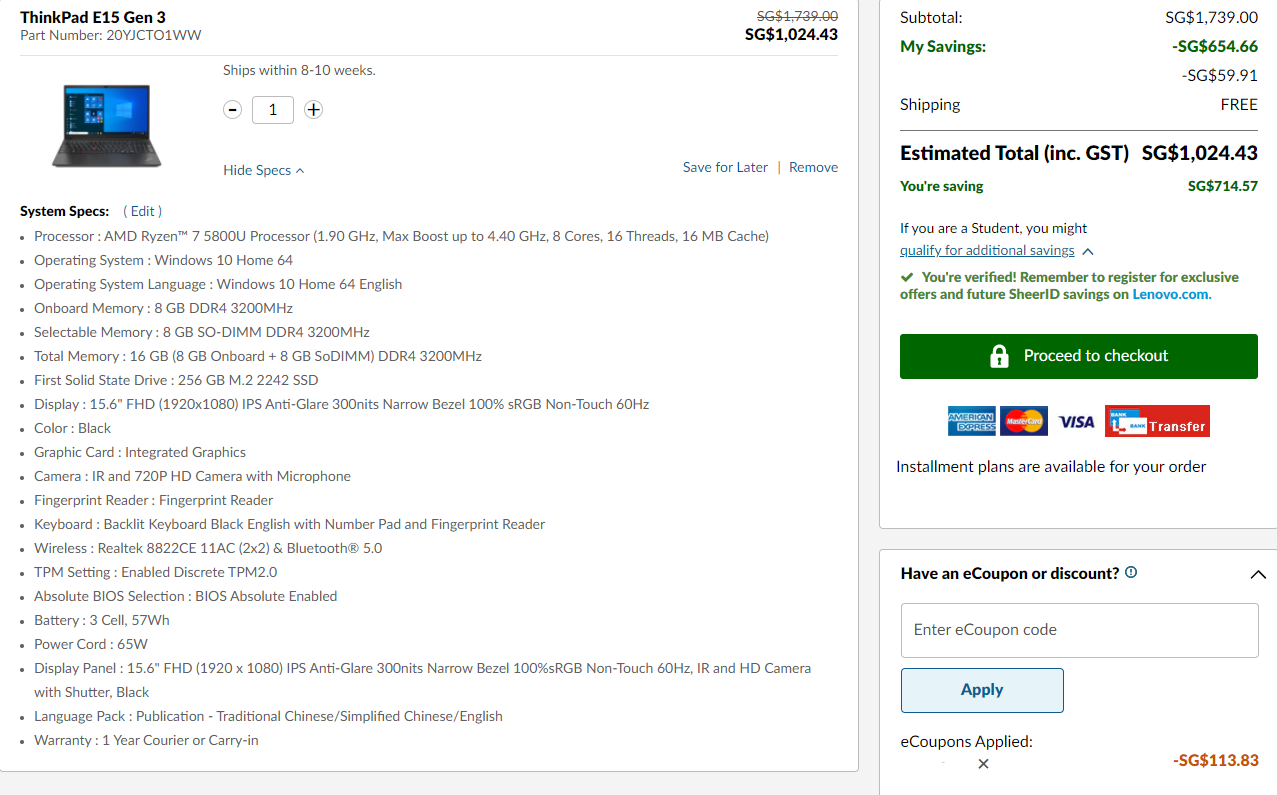Screen dimensions: 1277x795
Task: Open the ThinkPad laptop thumbnail image
Action: pyautogui.click(x=107, y=125)
